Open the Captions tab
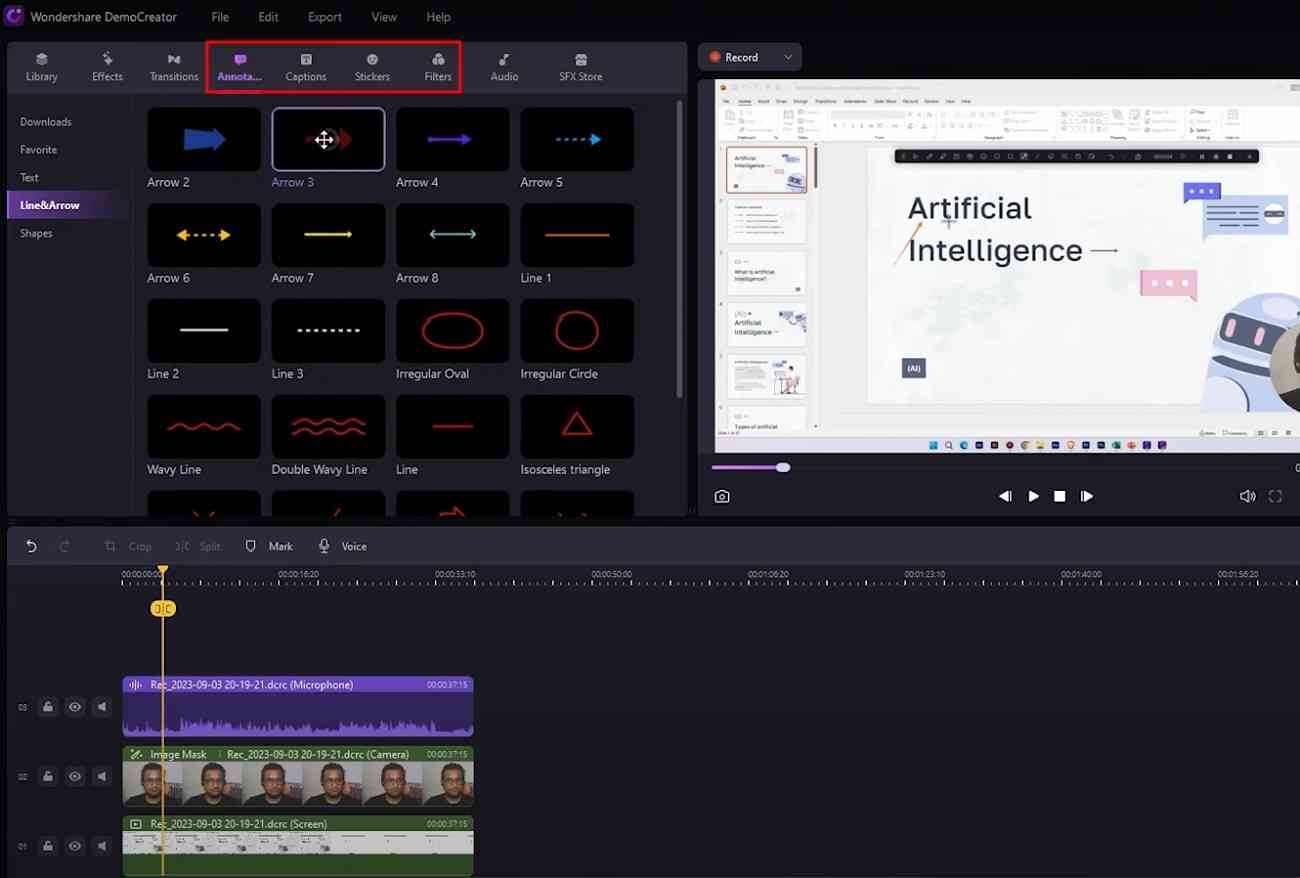This screenshot has height=878, width=1300. coord(306,67)
